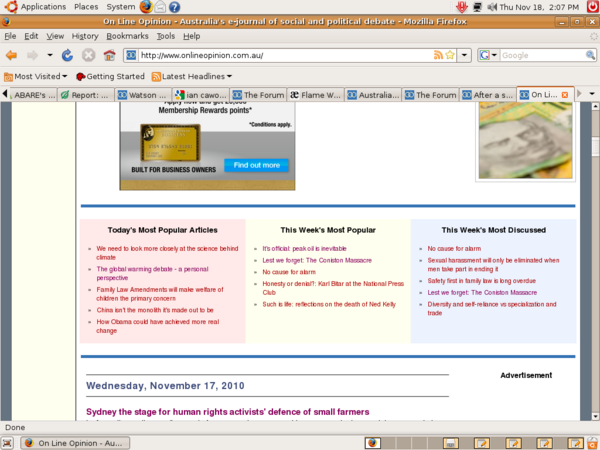
Task: Open the Bookmarks menu
Action: [x=127, y=36]
